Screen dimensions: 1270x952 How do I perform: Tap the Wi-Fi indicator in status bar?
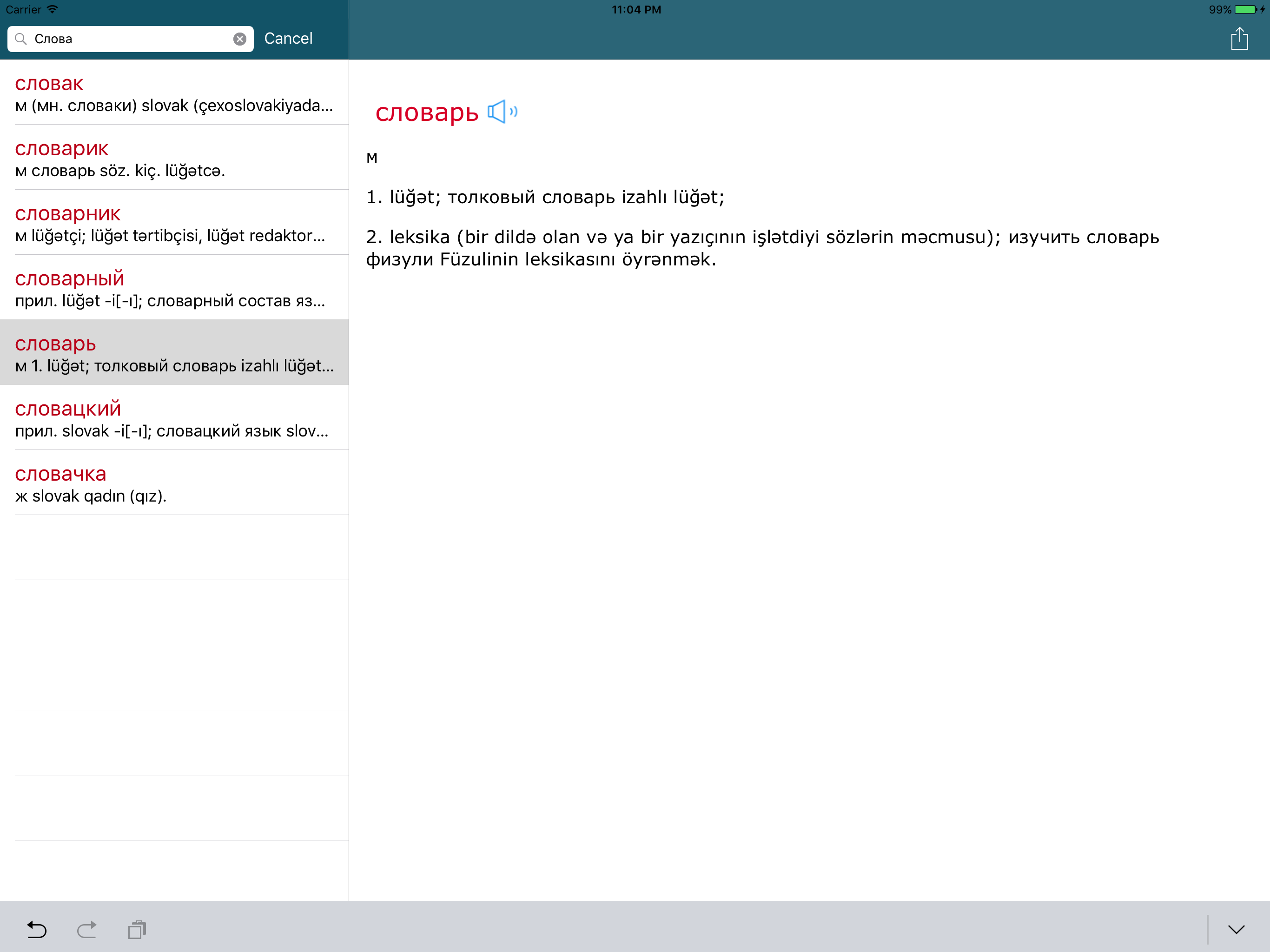coord(53,9)
